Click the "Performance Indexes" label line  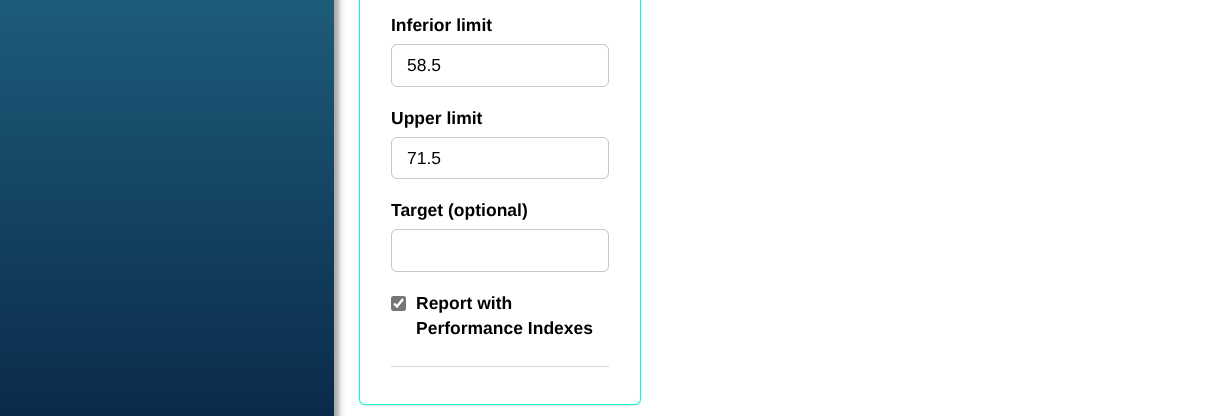[504, 328]
